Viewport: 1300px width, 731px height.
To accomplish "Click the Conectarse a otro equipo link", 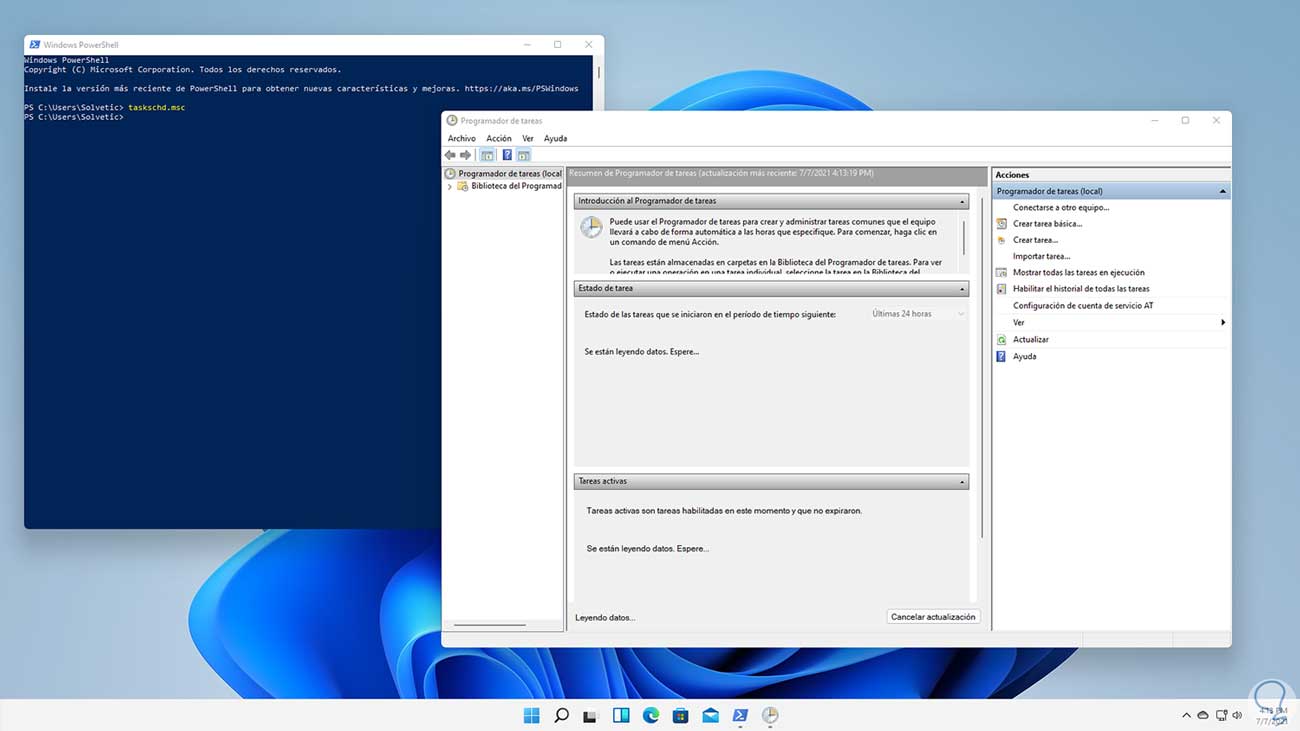I will point(1060,207).
